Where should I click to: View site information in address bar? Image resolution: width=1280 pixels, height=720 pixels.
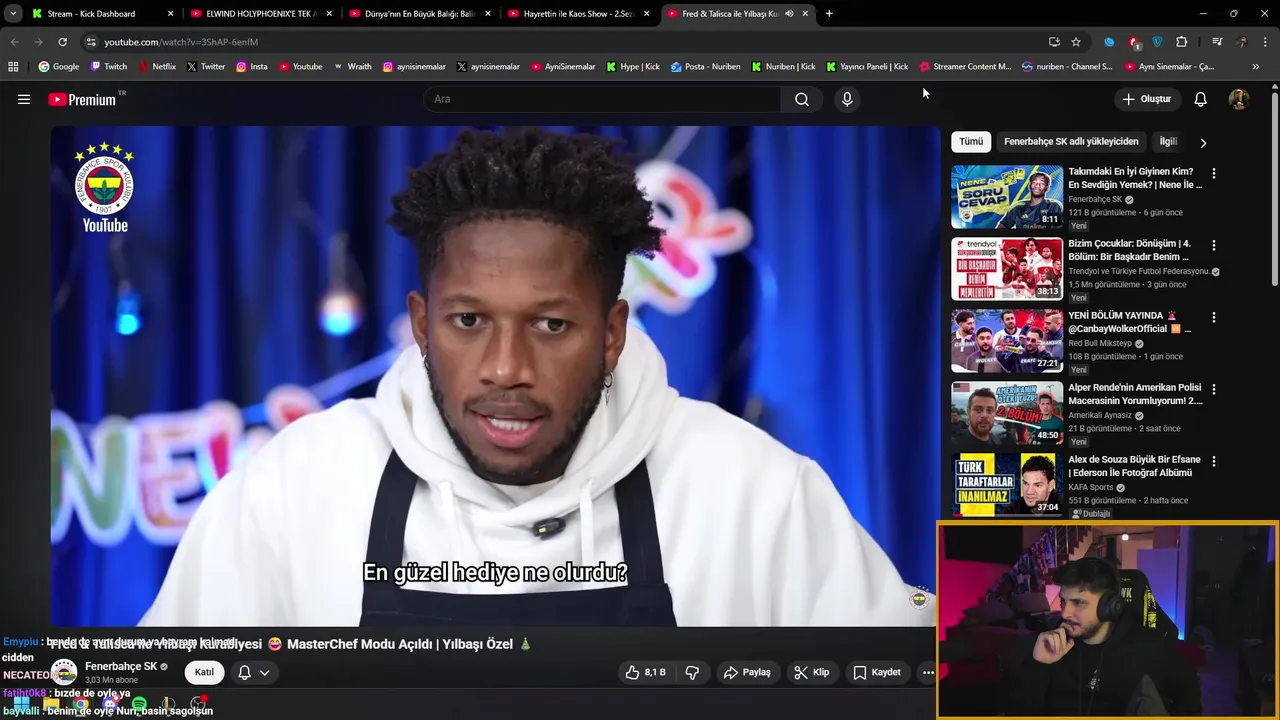click(91, 42)
